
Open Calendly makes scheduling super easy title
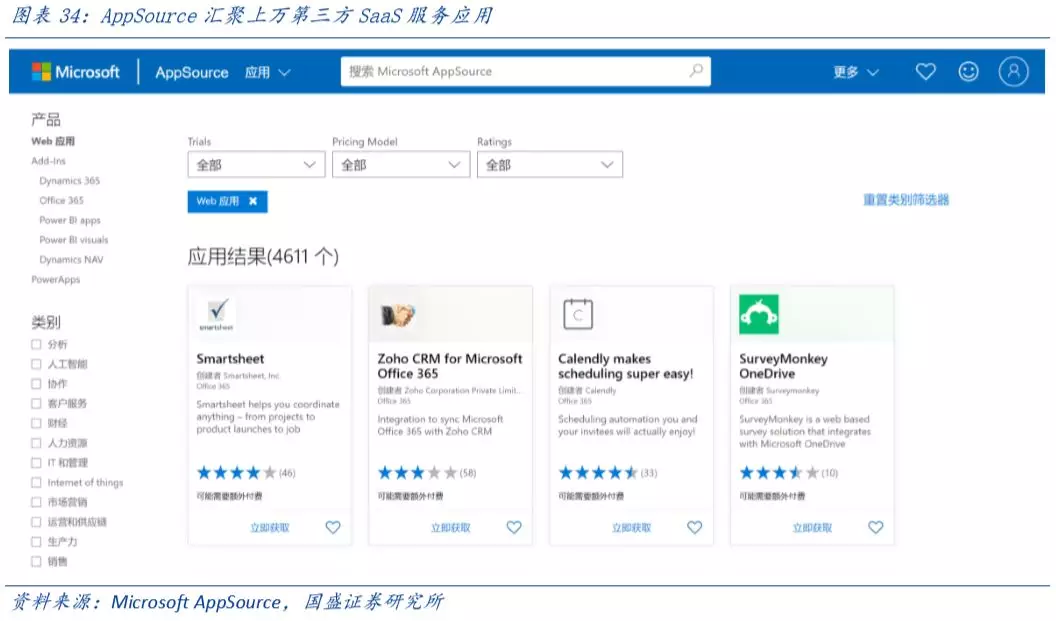(626, 366)
